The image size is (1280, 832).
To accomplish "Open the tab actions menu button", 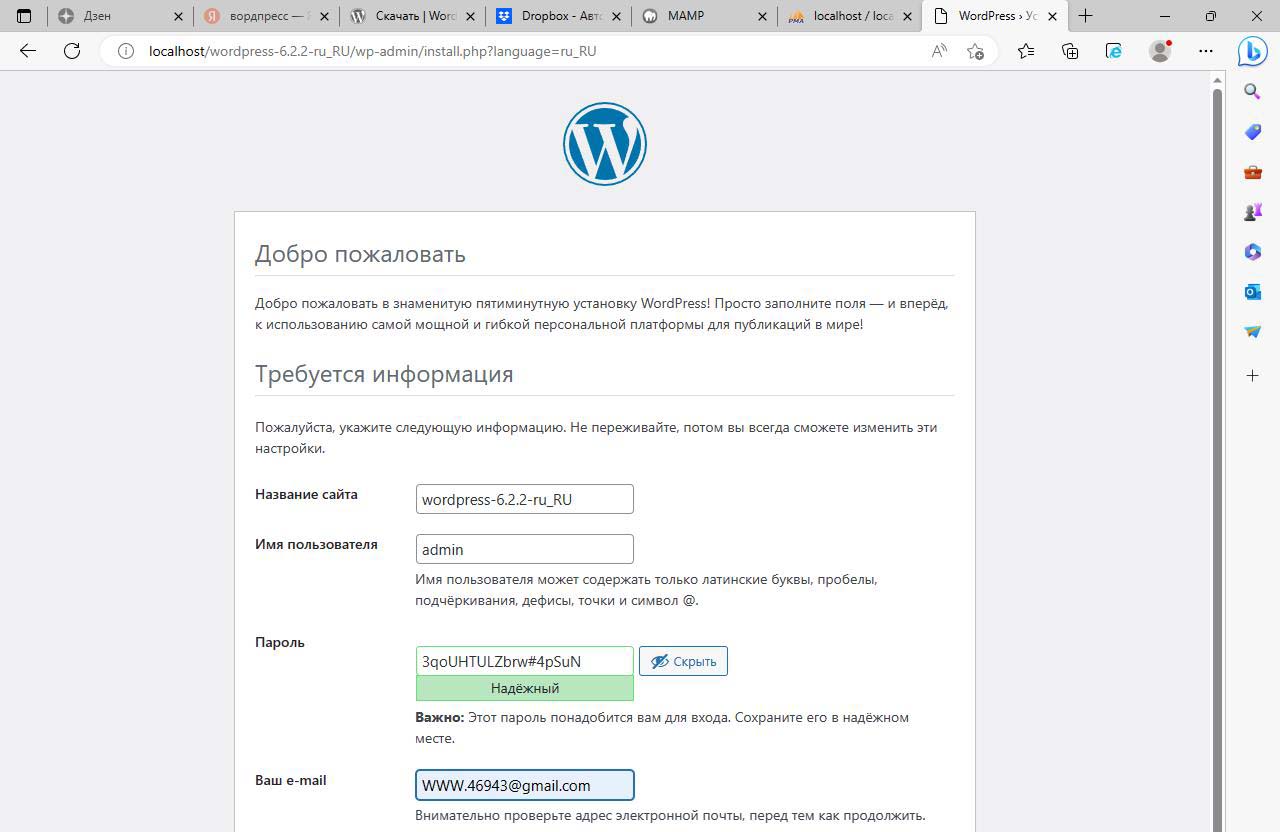I will point(24,16).
